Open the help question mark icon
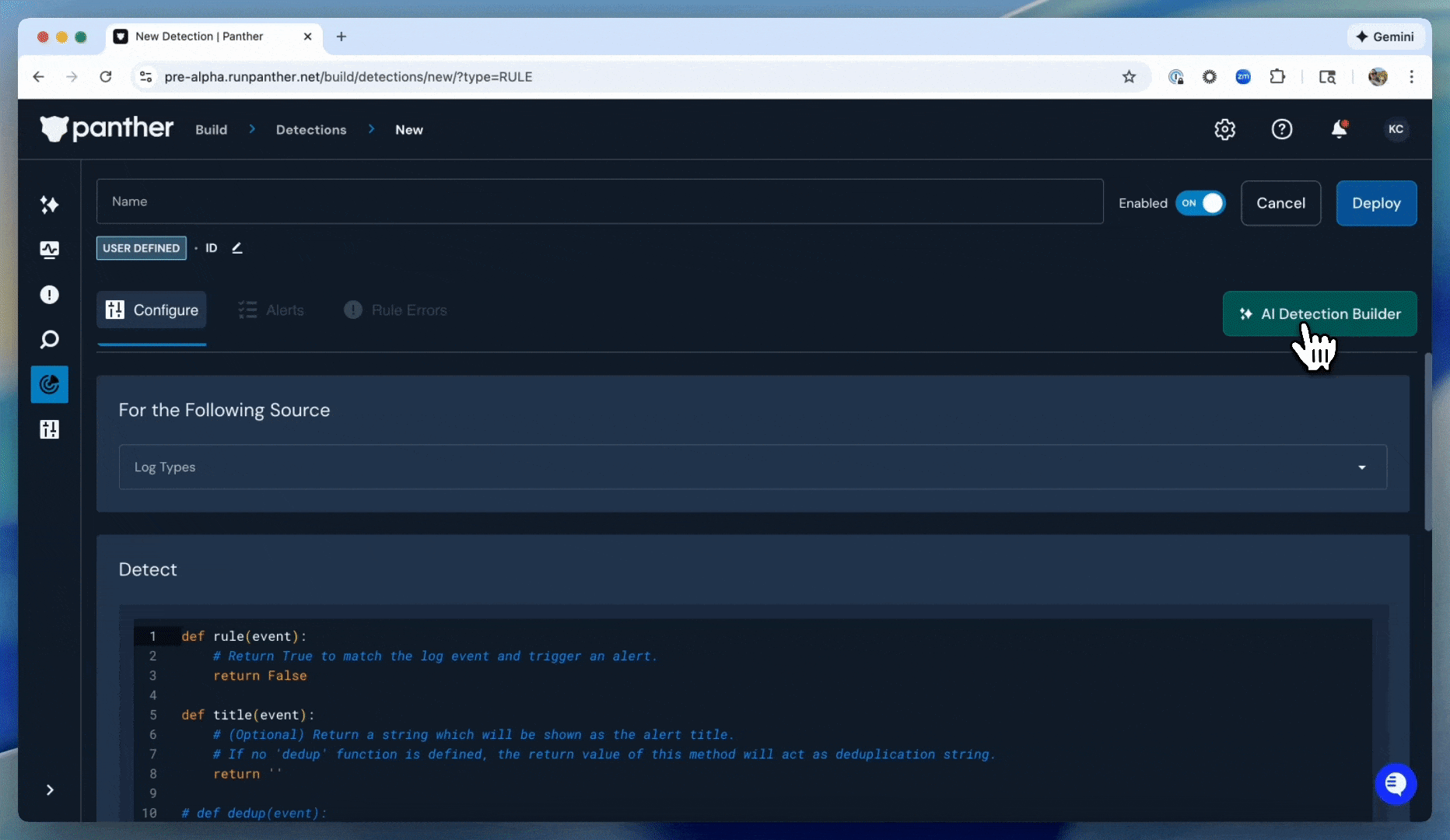This screenshot has height=840, width=1450. [1281, 129]
